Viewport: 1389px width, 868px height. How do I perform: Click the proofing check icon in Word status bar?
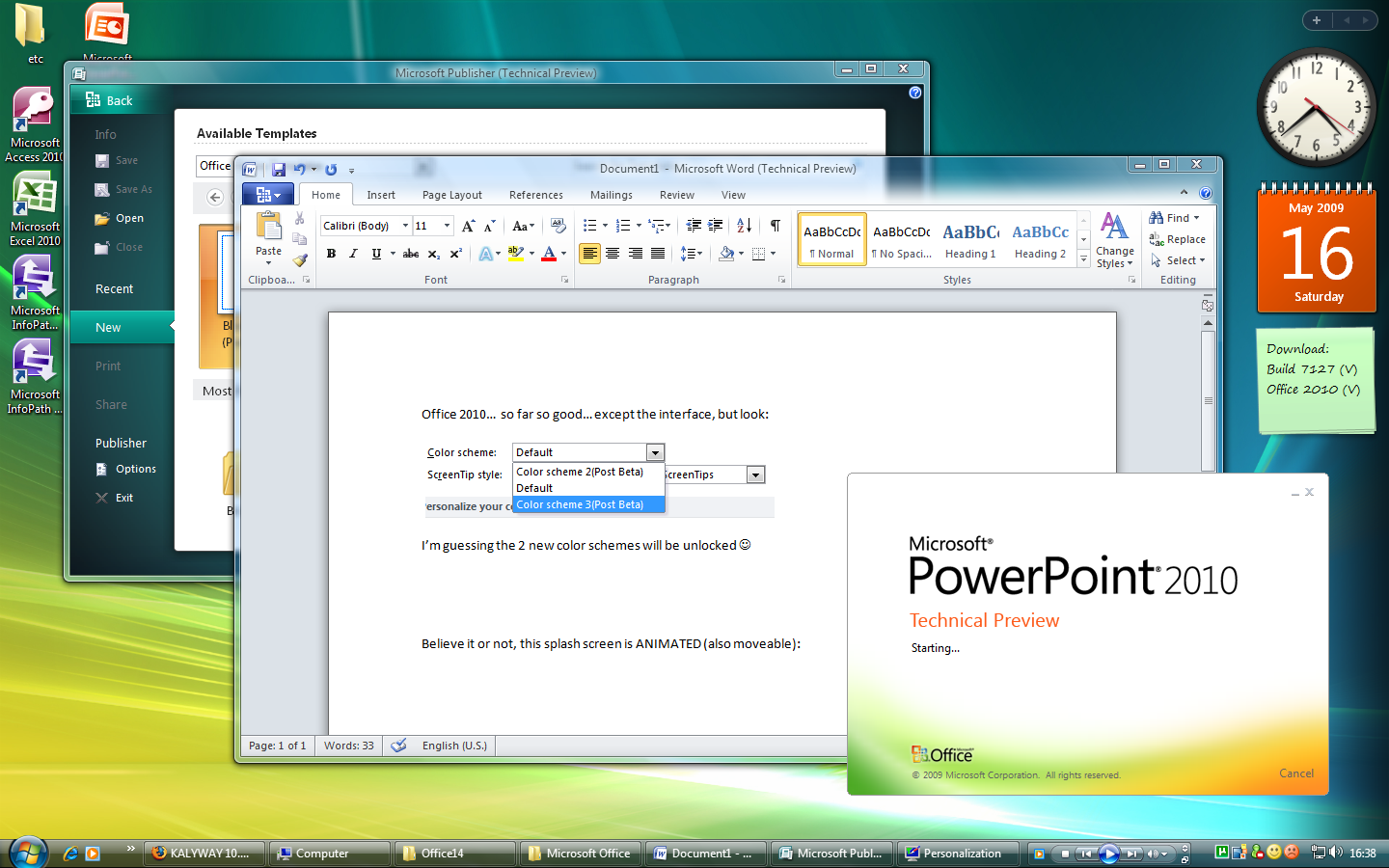point(398,746)
